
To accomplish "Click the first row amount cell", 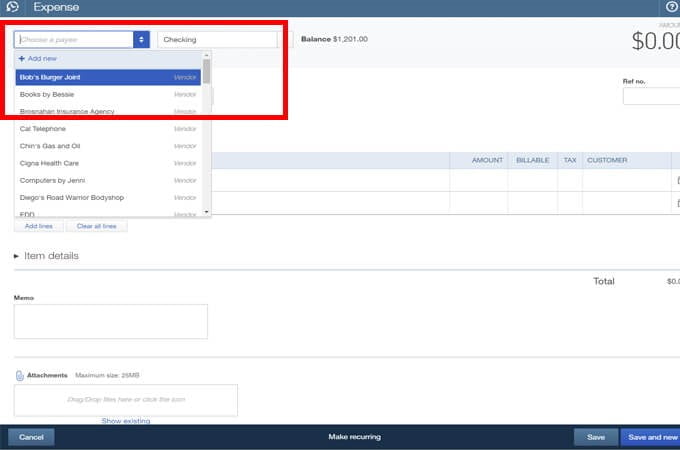I will tap(479, 180).
